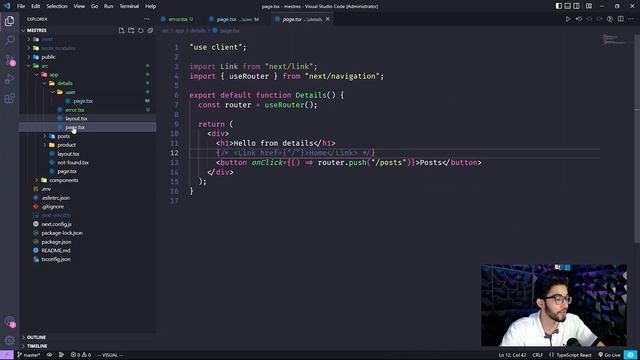Split the editor to the right
Image resolution: width=640 pixels, height=360 pixels.
tap(620, 19)
